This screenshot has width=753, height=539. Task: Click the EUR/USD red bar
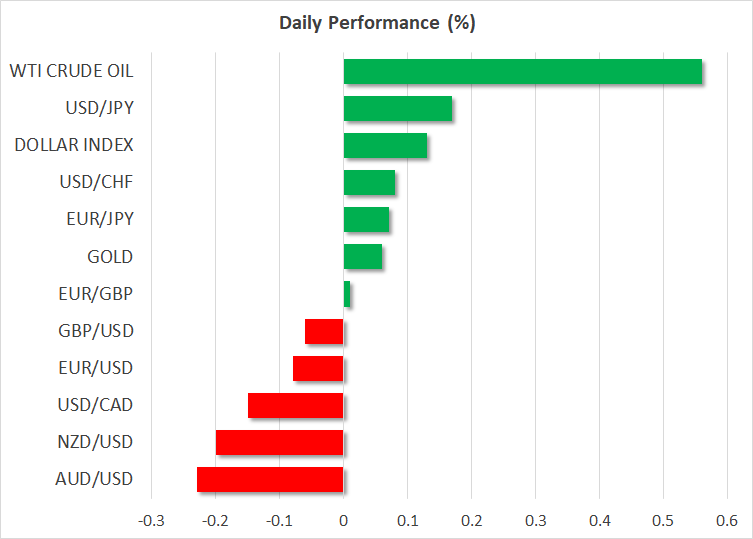click(x=318, y=368)
